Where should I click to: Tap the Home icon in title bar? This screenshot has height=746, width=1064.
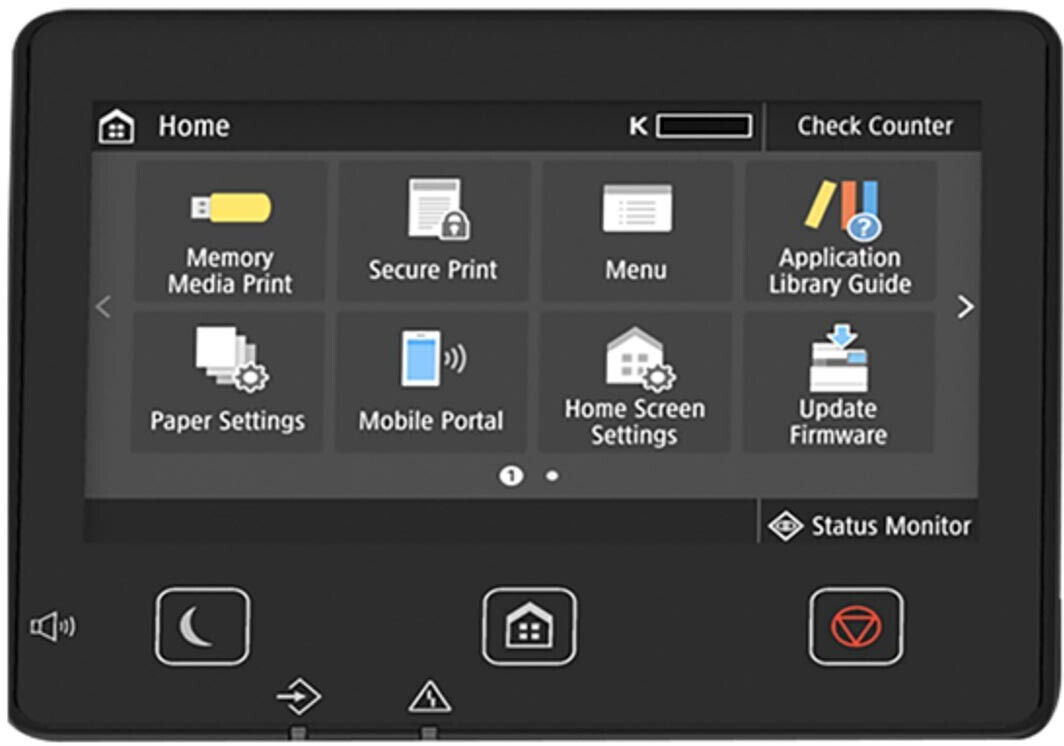[x=116, y=127]
